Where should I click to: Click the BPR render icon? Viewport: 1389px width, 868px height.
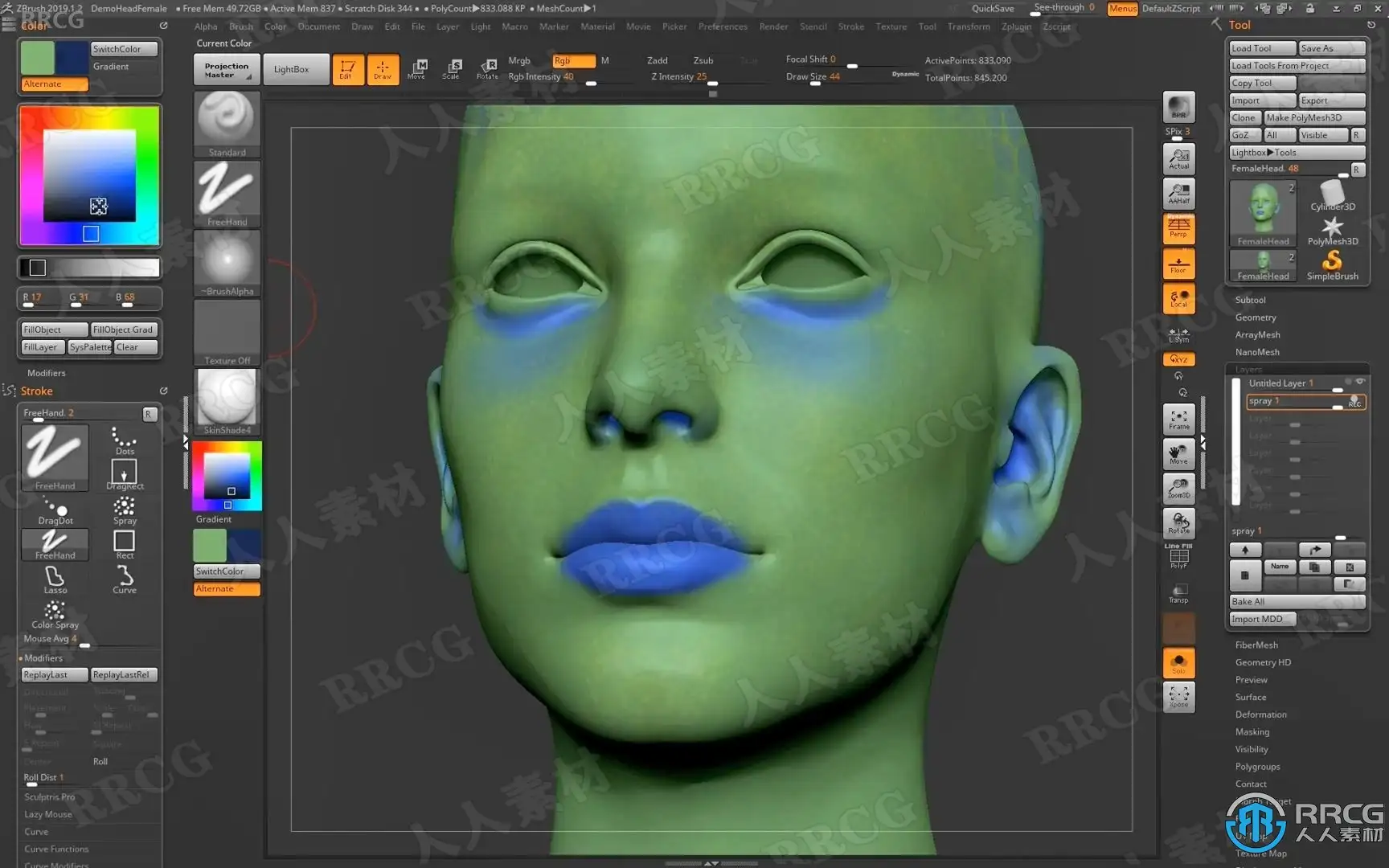pyautogui.click(x=1178, y=108)
